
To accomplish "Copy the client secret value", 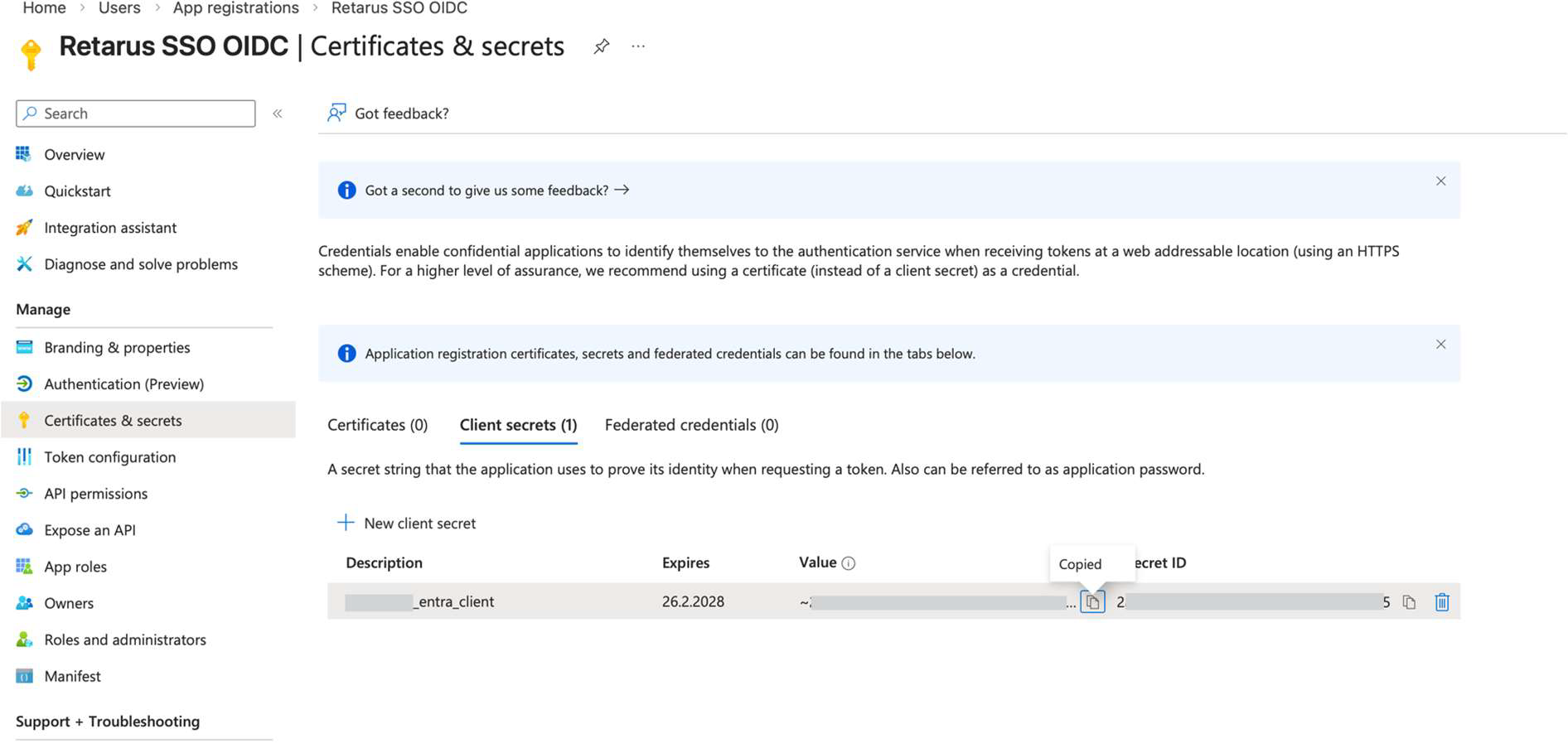I will [x=1092, y=602].
